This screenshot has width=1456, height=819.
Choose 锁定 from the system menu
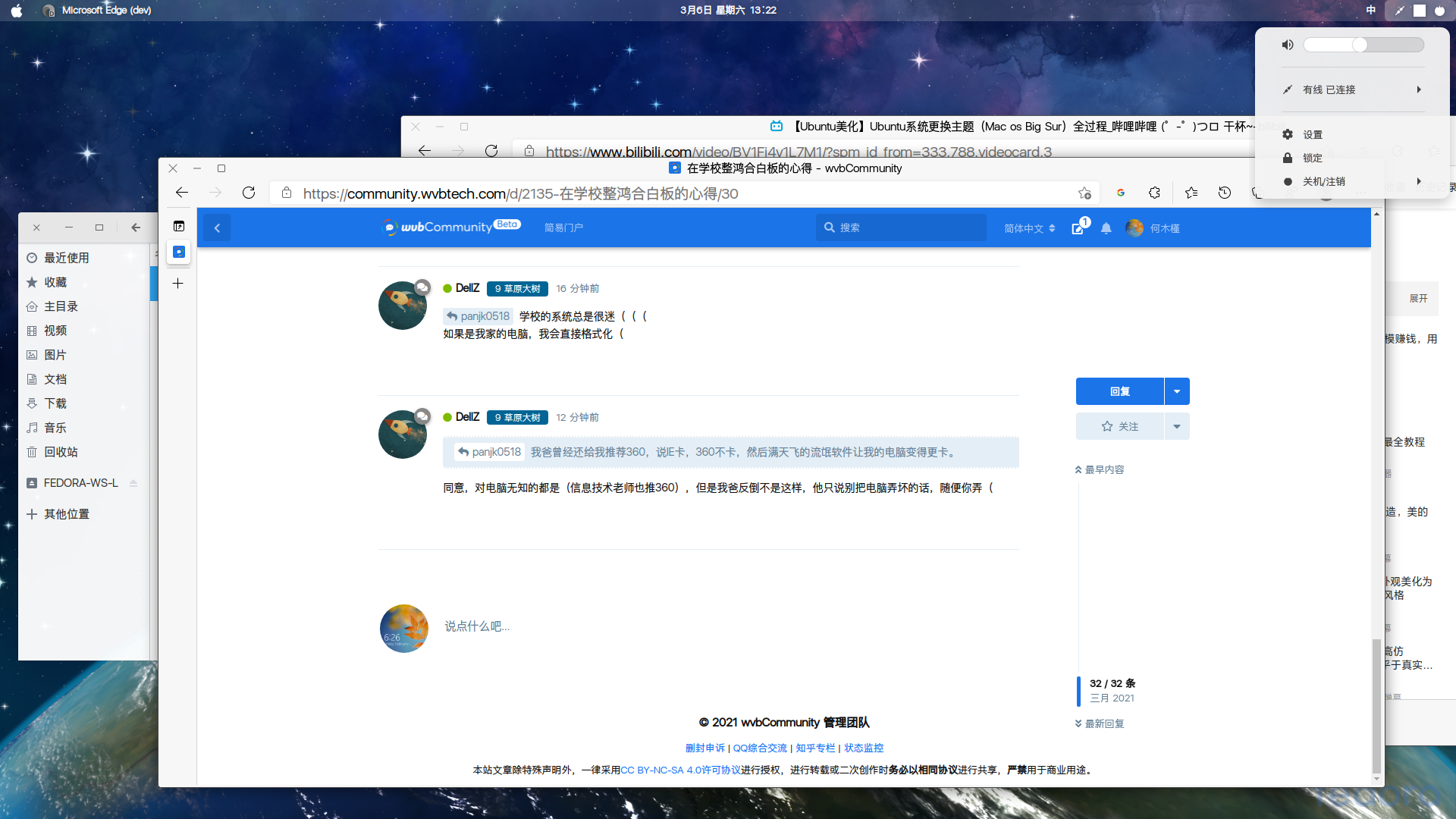coord(1313,158)
